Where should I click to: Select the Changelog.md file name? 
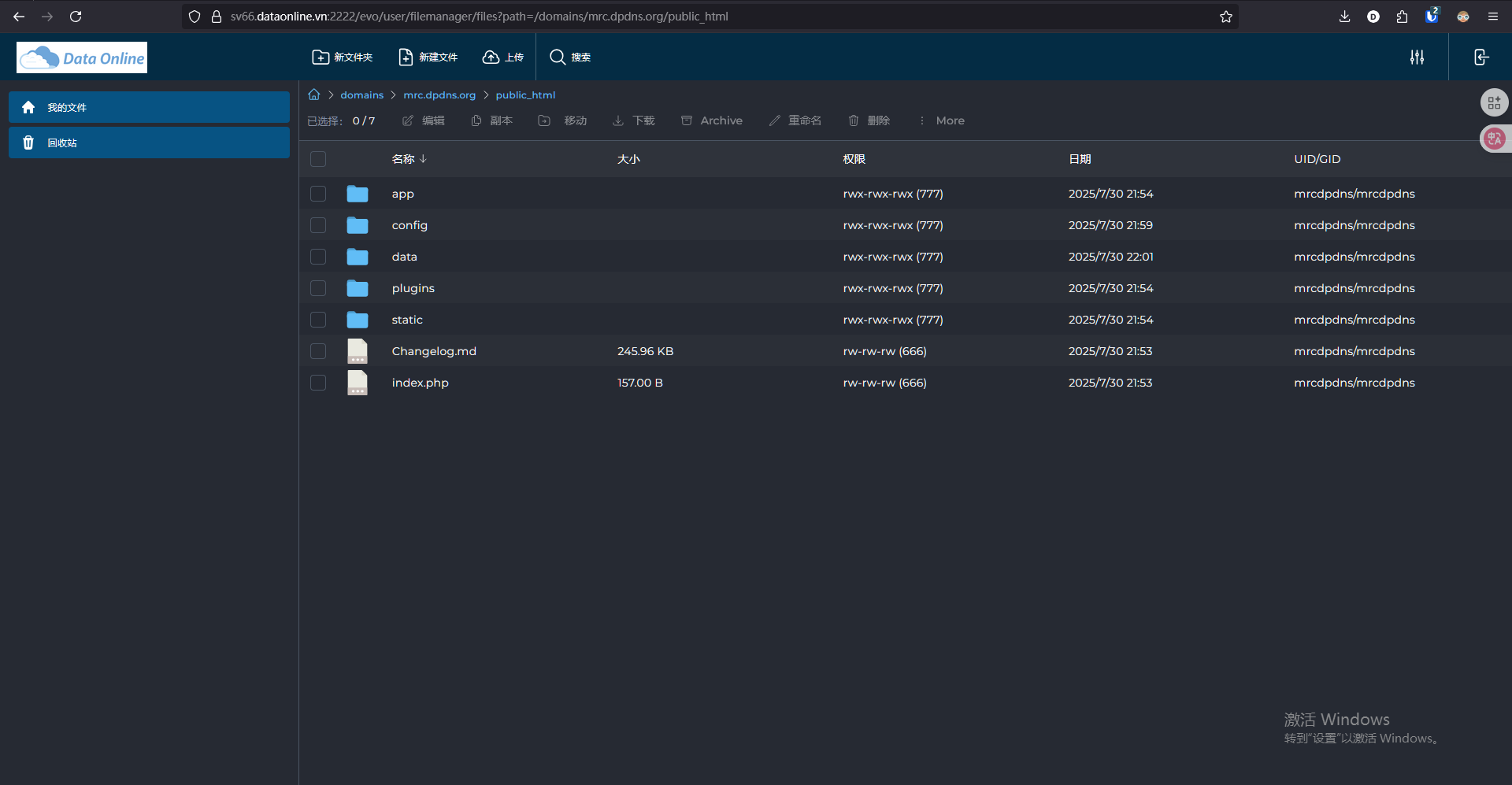coord(434,351)
